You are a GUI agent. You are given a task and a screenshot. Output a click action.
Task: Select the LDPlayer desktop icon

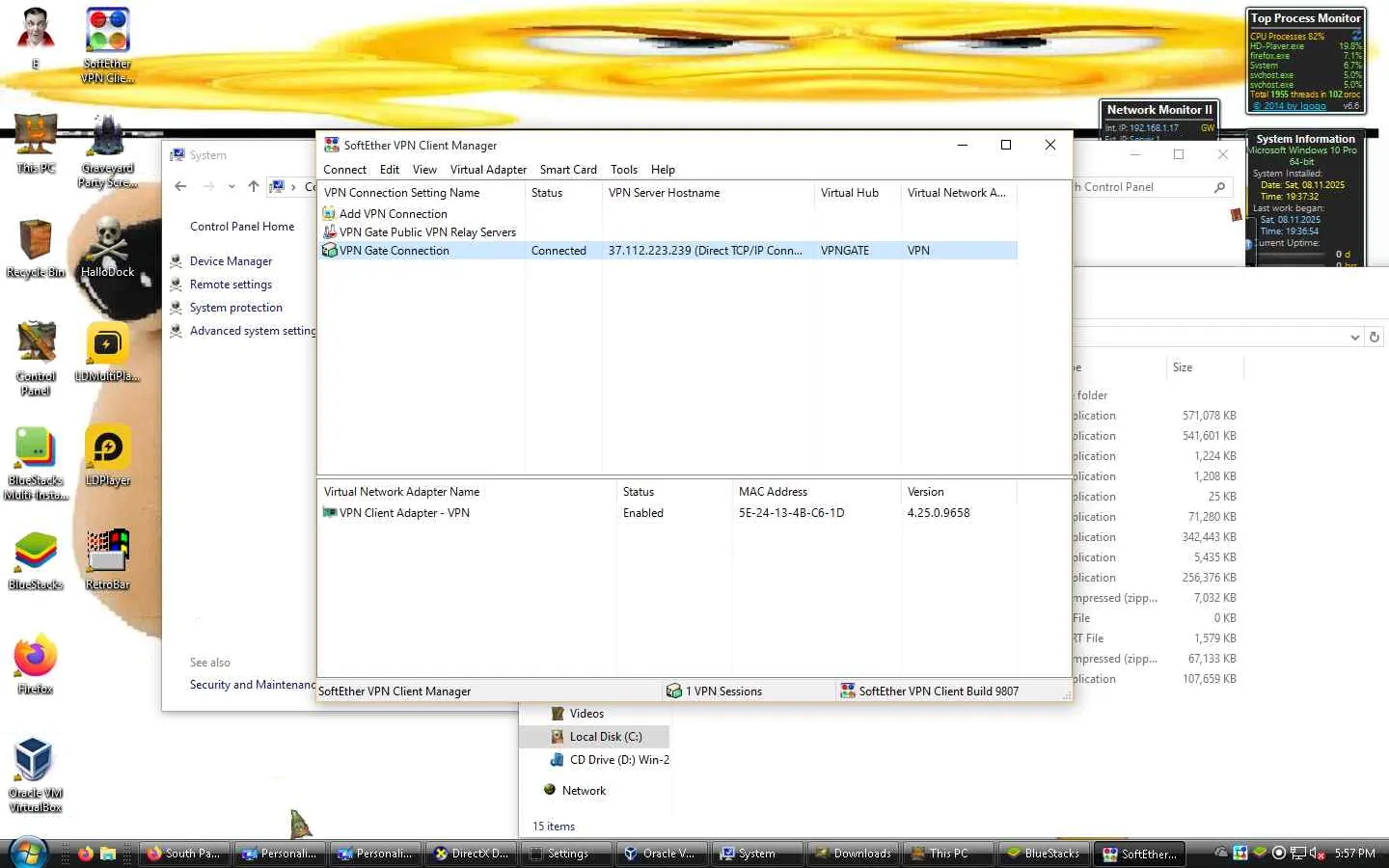[107, 456]
